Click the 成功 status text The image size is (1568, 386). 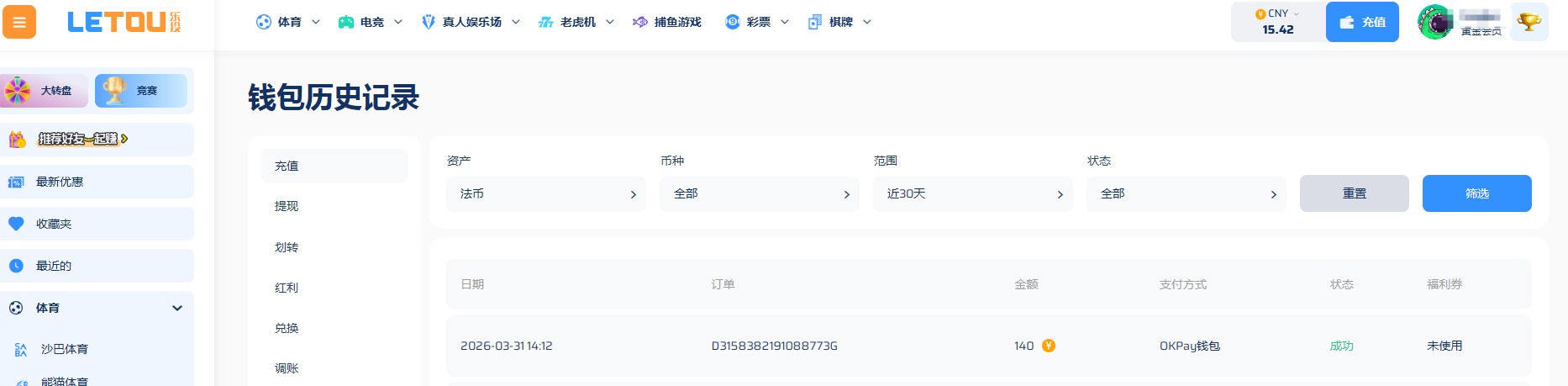(x=1341, y=346)
